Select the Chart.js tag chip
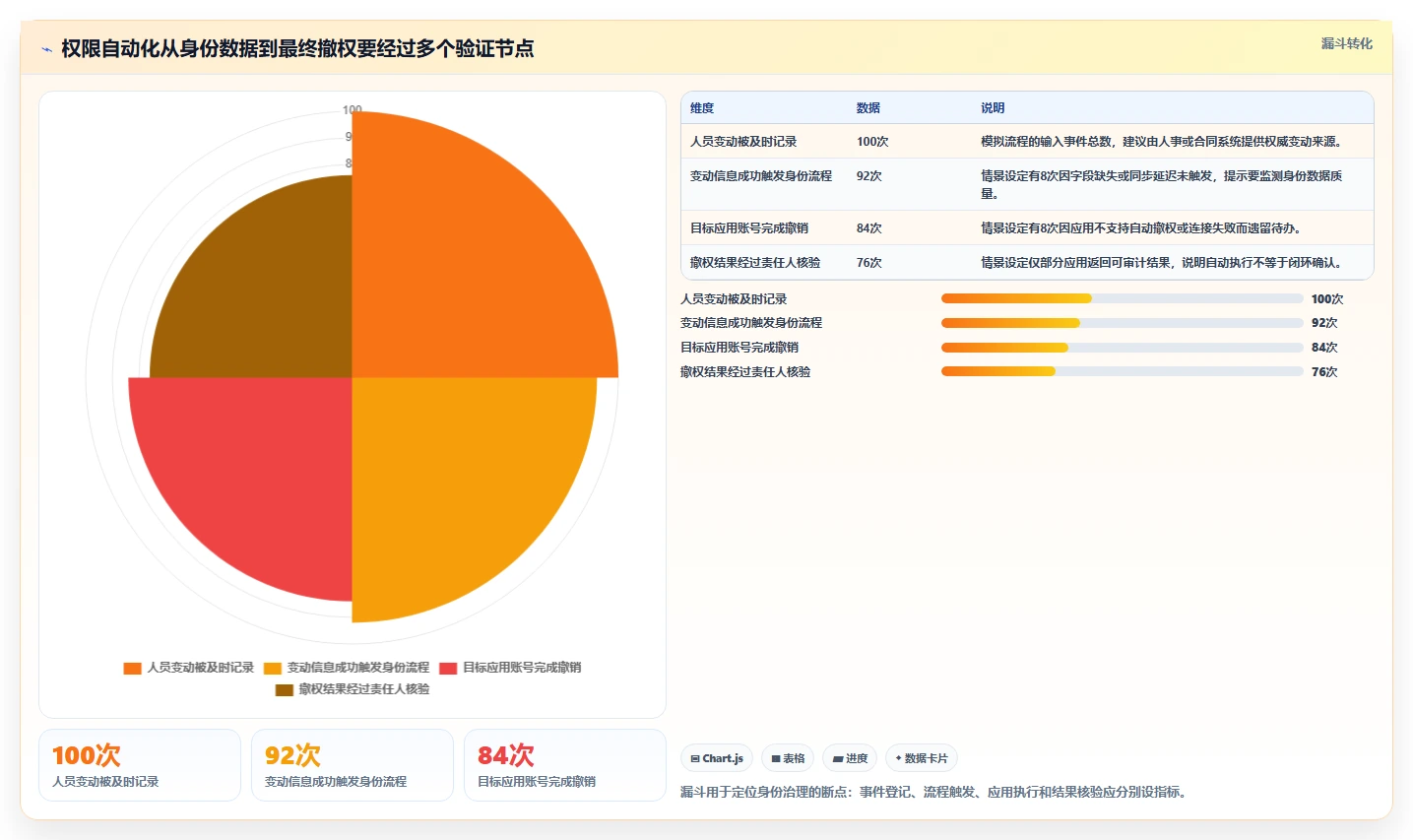Screen dimensions: 1413x840 coord(717,758)
